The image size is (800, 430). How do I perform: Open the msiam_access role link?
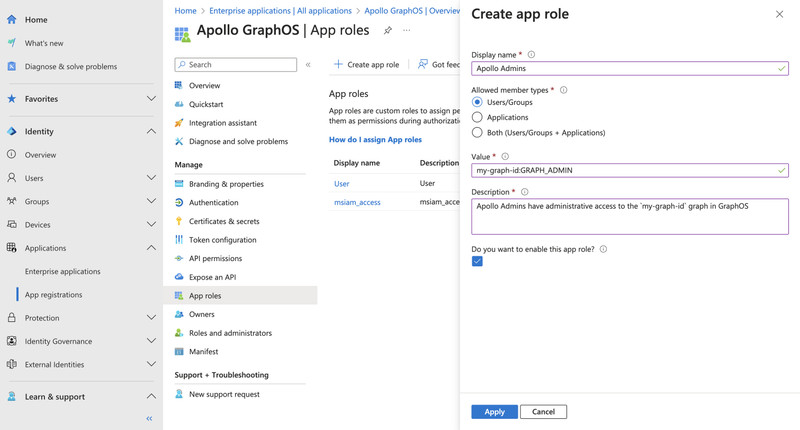pyautogui.click(x=357, y=203)
